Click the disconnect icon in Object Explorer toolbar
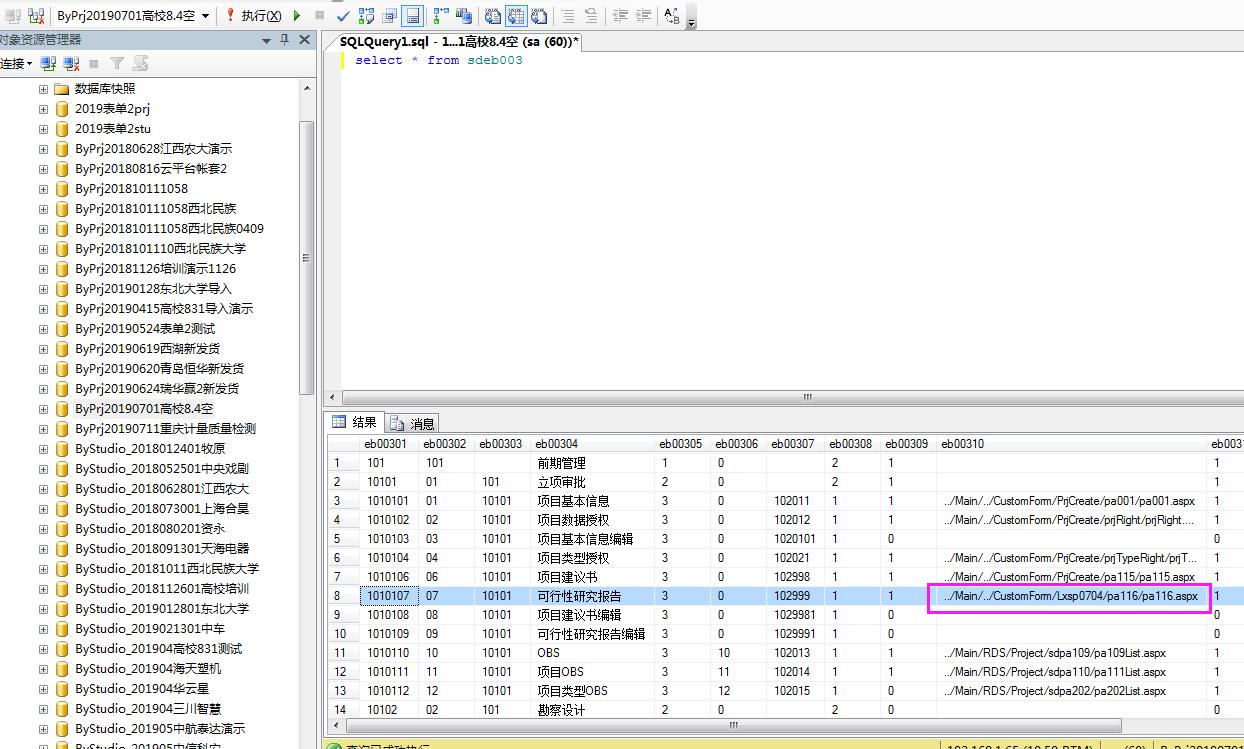The width and height of the screenshot is (1244, 749). coord(71,63)
